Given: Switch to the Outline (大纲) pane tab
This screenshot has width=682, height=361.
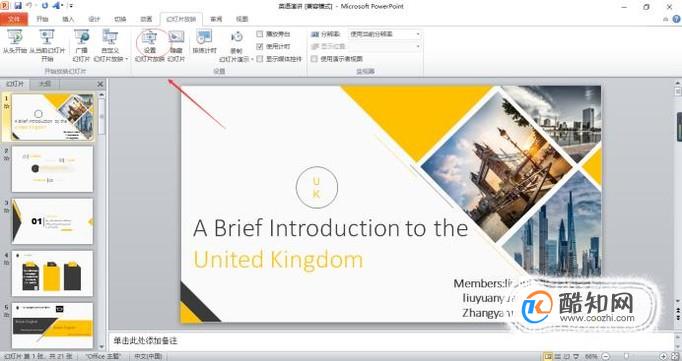Looking at the screenshot, I should [45, 84].
